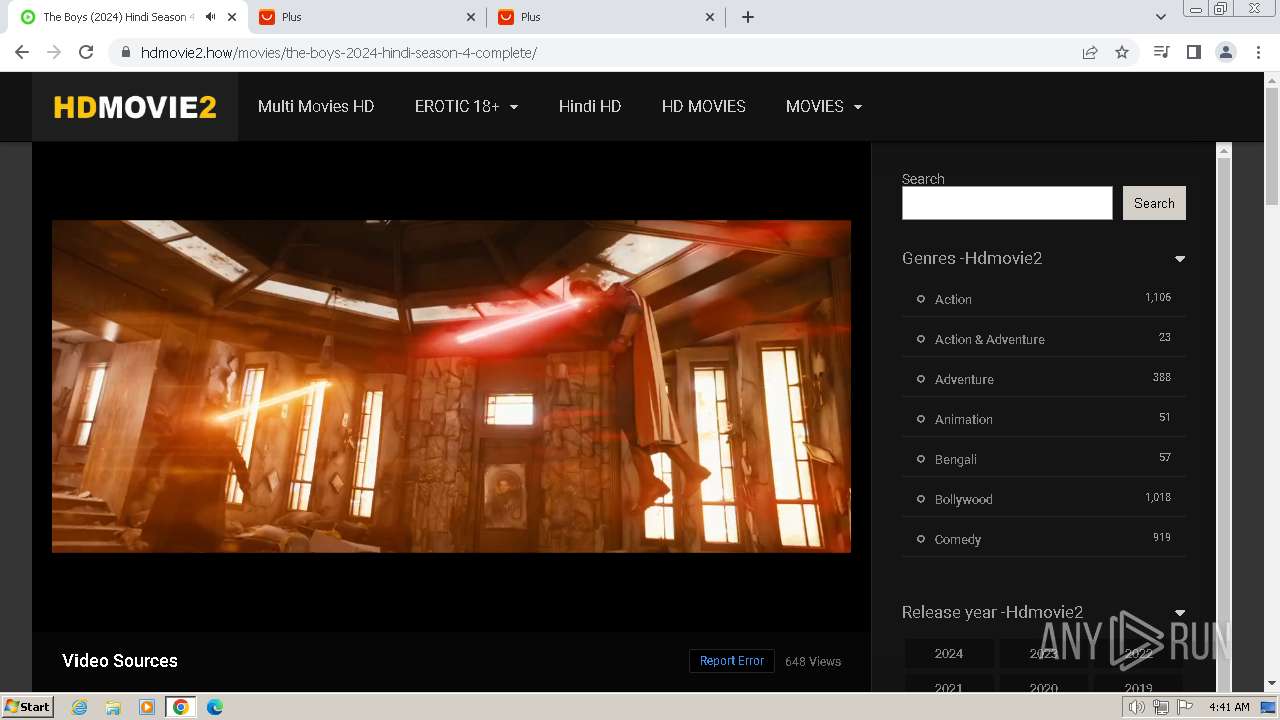Screen dimensions: 1280x720
Task: Open the tab search chevron
Action: (x=1161, y=17)
